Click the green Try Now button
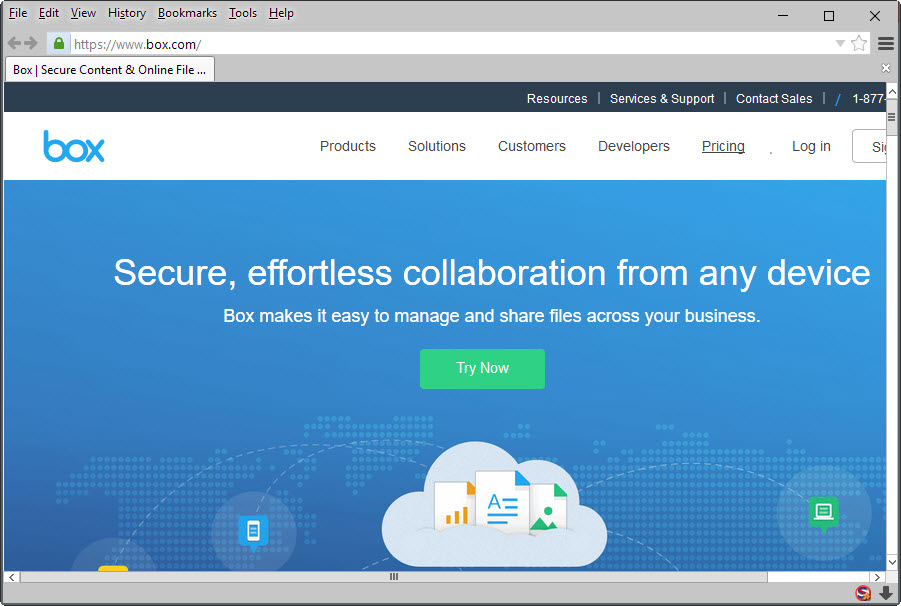Image resolution: width=901 pixels, height=606 pixels. 482,368
